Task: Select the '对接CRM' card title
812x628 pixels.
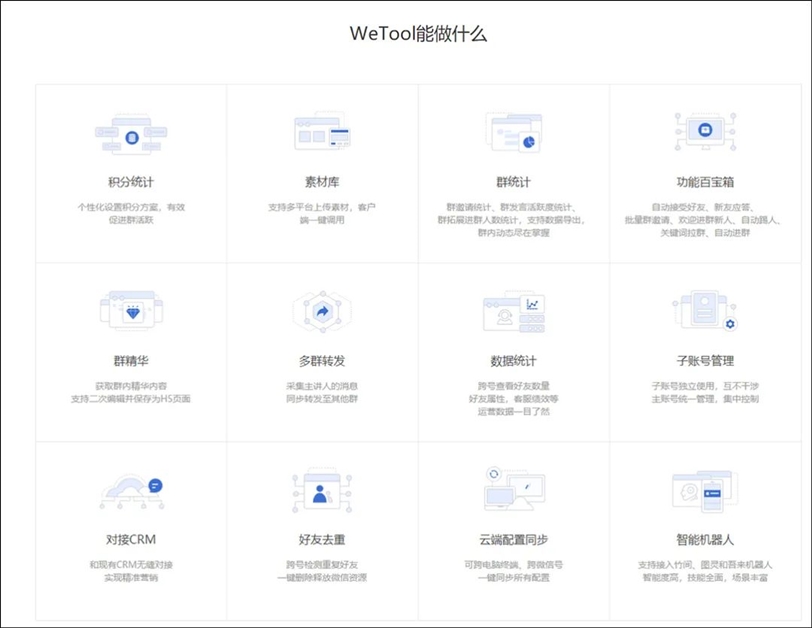Action: click(131, 539)
